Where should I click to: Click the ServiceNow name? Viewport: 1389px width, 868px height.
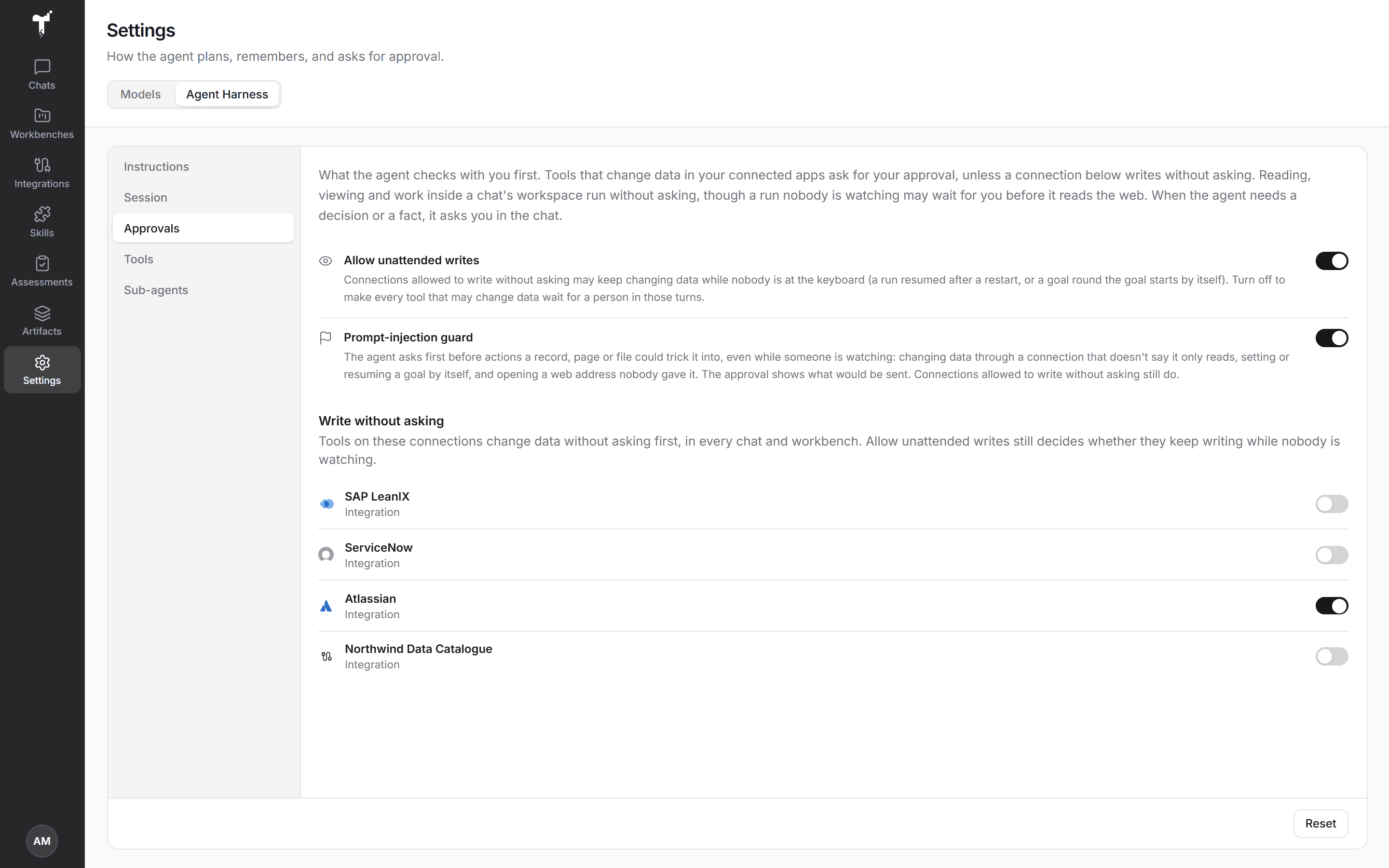[378, 547]
